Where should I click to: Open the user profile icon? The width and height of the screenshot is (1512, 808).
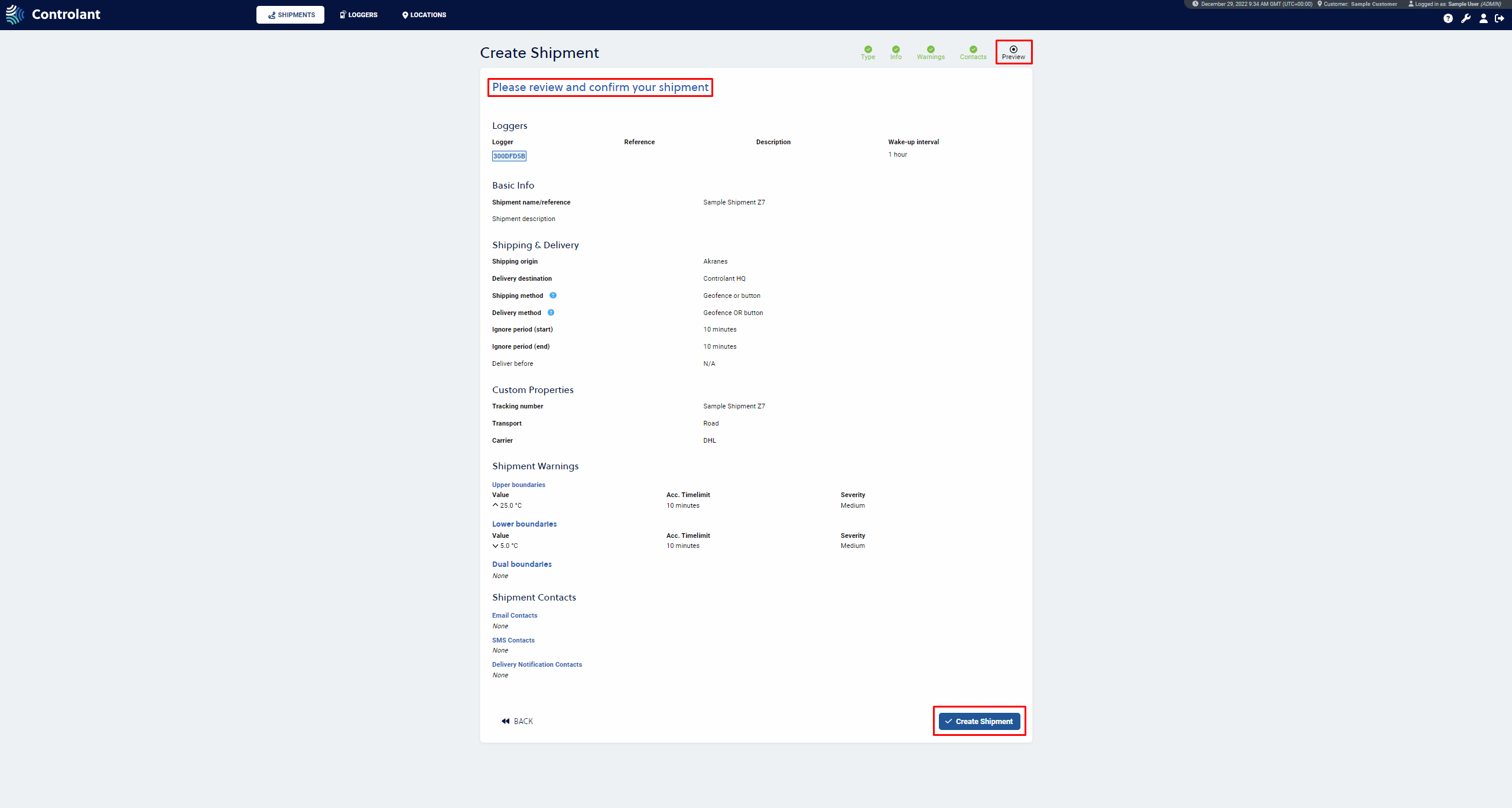1483,18
